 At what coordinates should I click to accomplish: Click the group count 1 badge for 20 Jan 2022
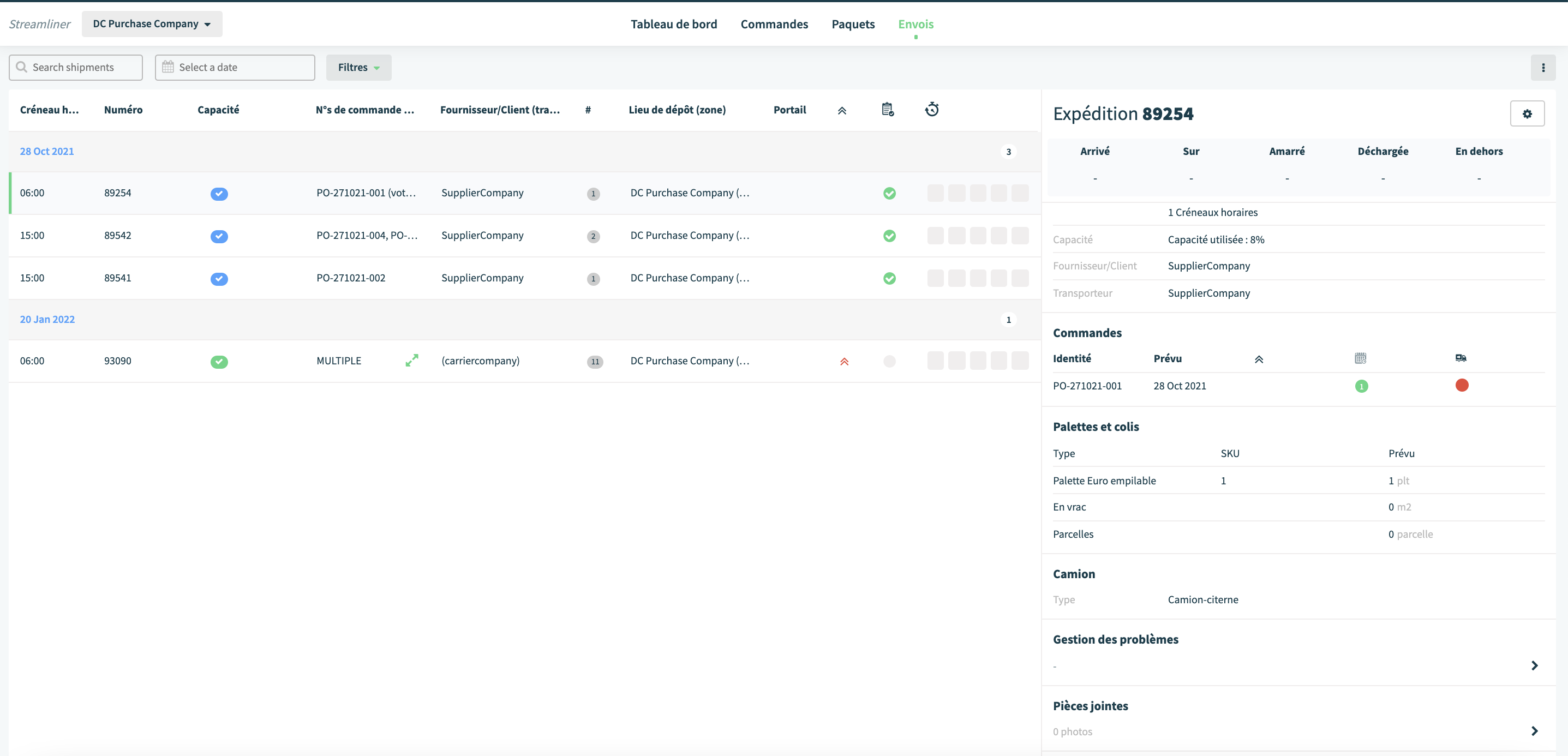[x=1009, y=320]
